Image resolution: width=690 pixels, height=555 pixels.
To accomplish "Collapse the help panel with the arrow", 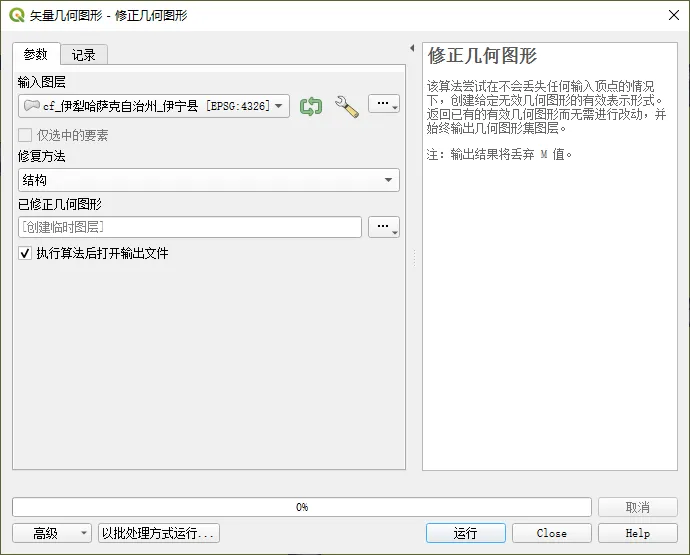I will [x=412, y=48].
